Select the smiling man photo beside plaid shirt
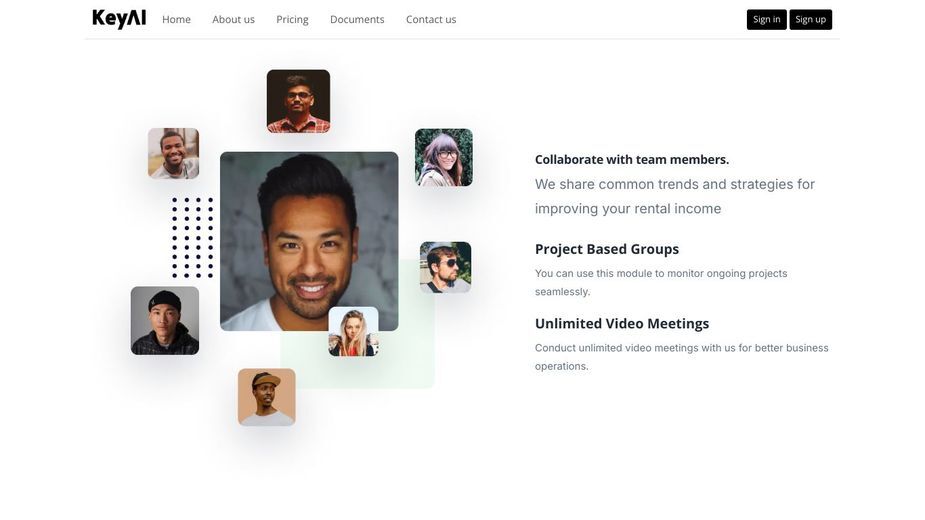 coord(173,153)
